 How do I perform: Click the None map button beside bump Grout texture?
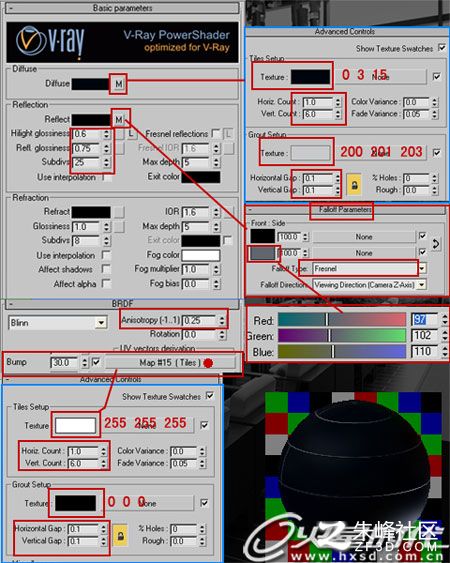149,503
